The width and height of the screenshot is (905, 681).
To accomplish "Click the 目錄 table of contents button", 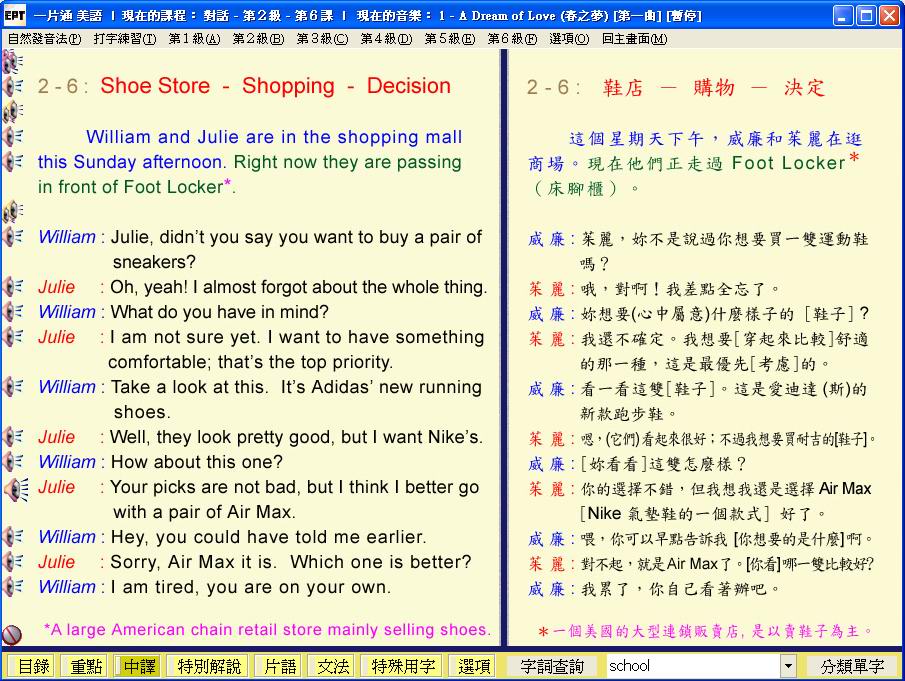I will pyautogui.click(x=33, y=666).
